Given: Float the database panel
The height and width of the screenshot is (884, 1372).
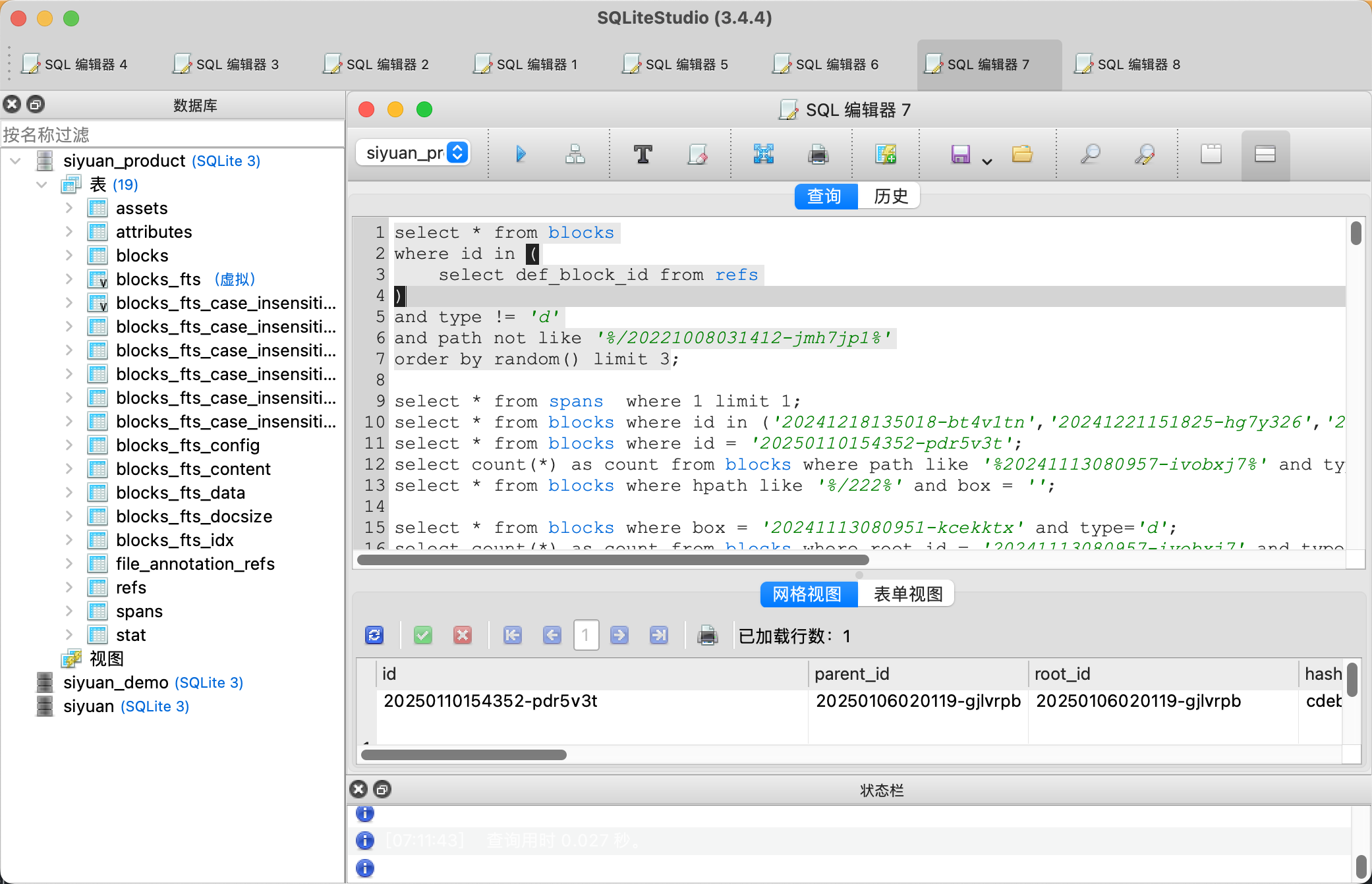Looking at the screenshot, I should pyautogui.click(x=36, y=104).
